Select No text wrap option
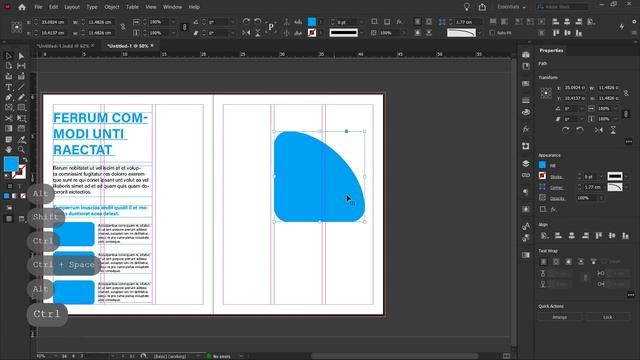The image size is (640, 360). [544, 262]
